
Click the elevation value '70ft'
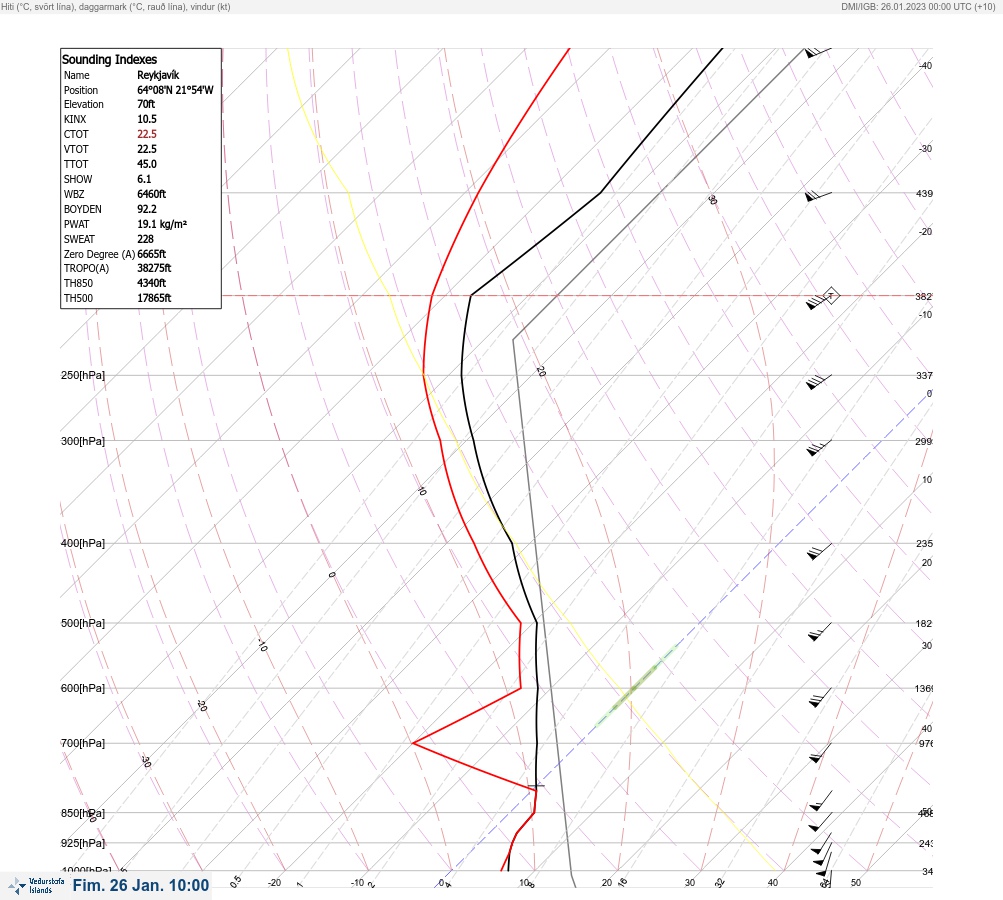tap(146, 104)
